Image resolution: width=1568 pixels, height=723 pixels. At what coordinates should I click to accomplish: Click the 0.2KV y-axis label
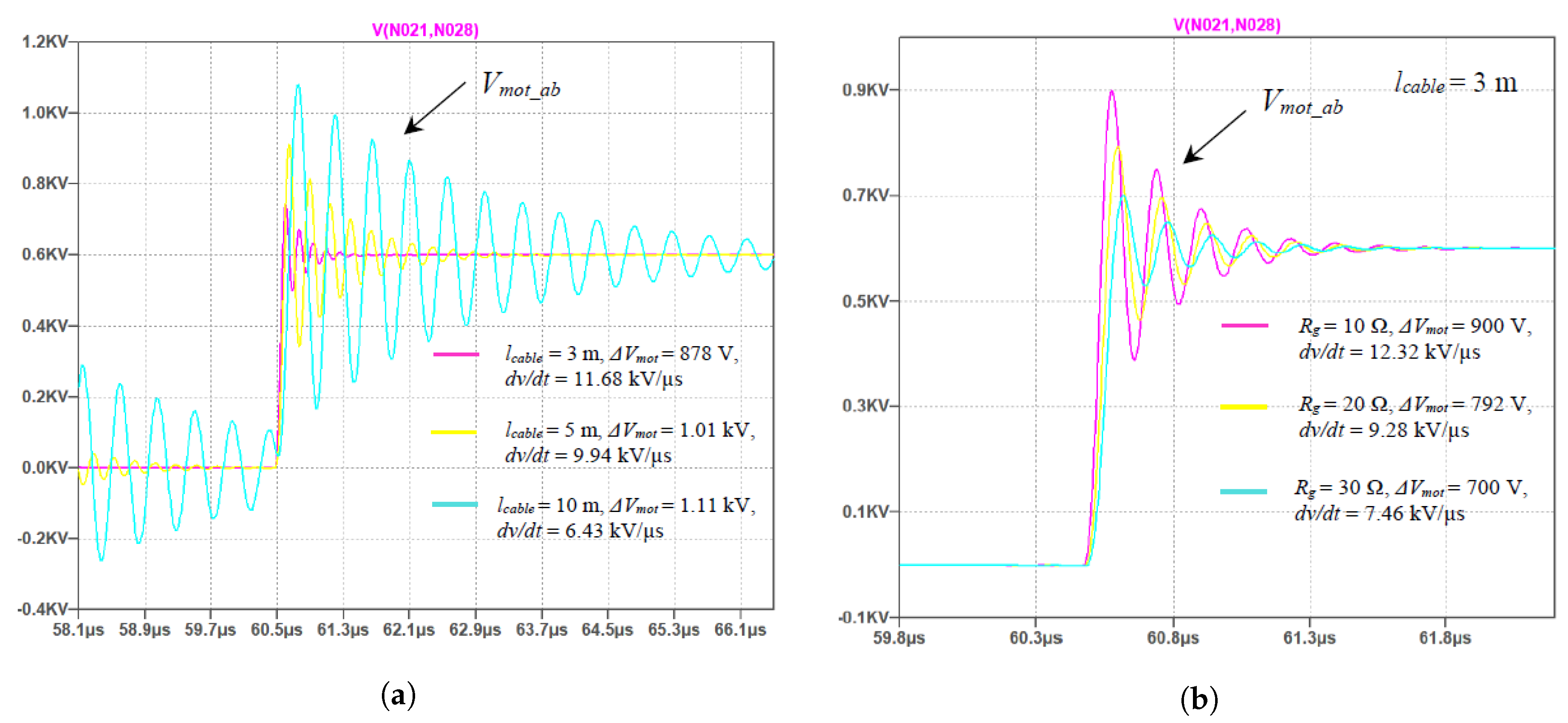click(x=44, y=397)
